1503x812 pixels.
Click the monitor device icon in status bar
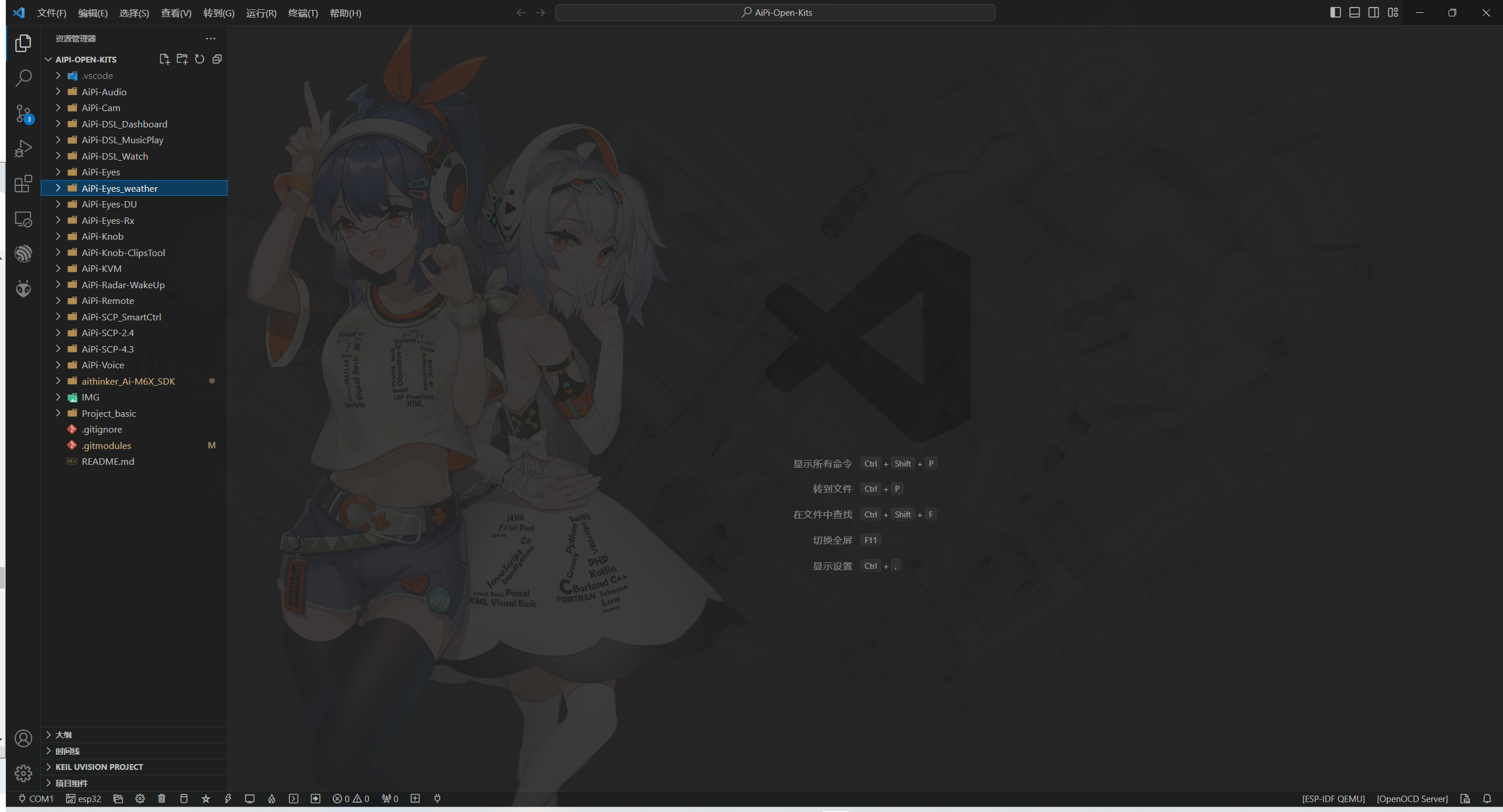tap(250, 799)
